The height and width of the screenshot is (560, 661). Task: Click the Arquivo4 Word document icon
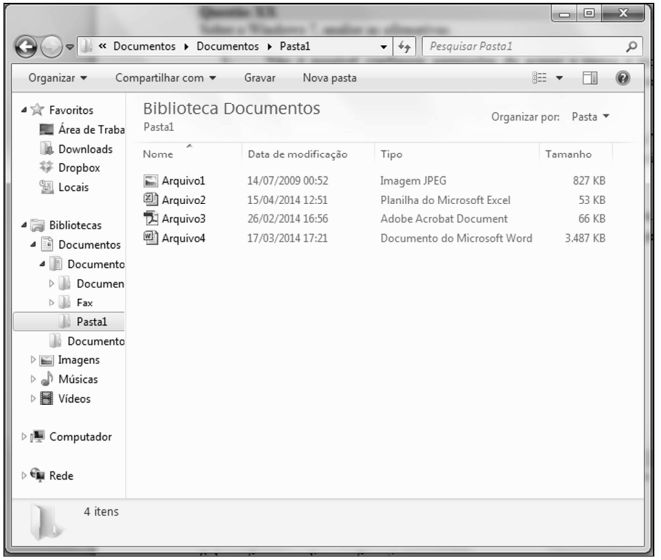151,238
